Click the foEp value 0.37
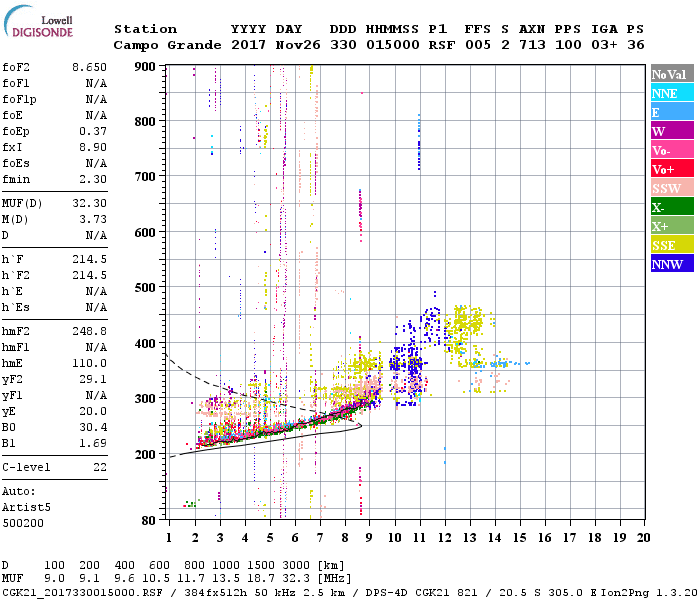700x600 pixels. 93,131
